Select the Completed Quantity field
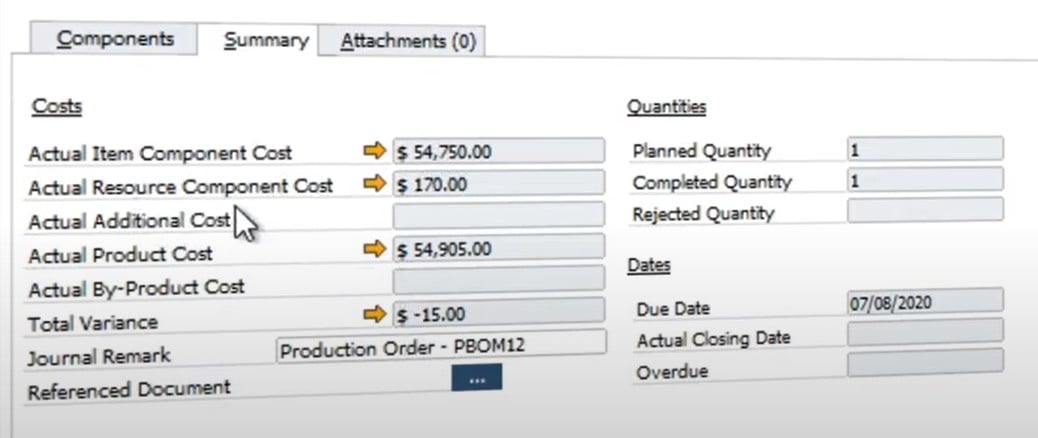Screen dimensions: 1038x438 [x=925, y=179]
